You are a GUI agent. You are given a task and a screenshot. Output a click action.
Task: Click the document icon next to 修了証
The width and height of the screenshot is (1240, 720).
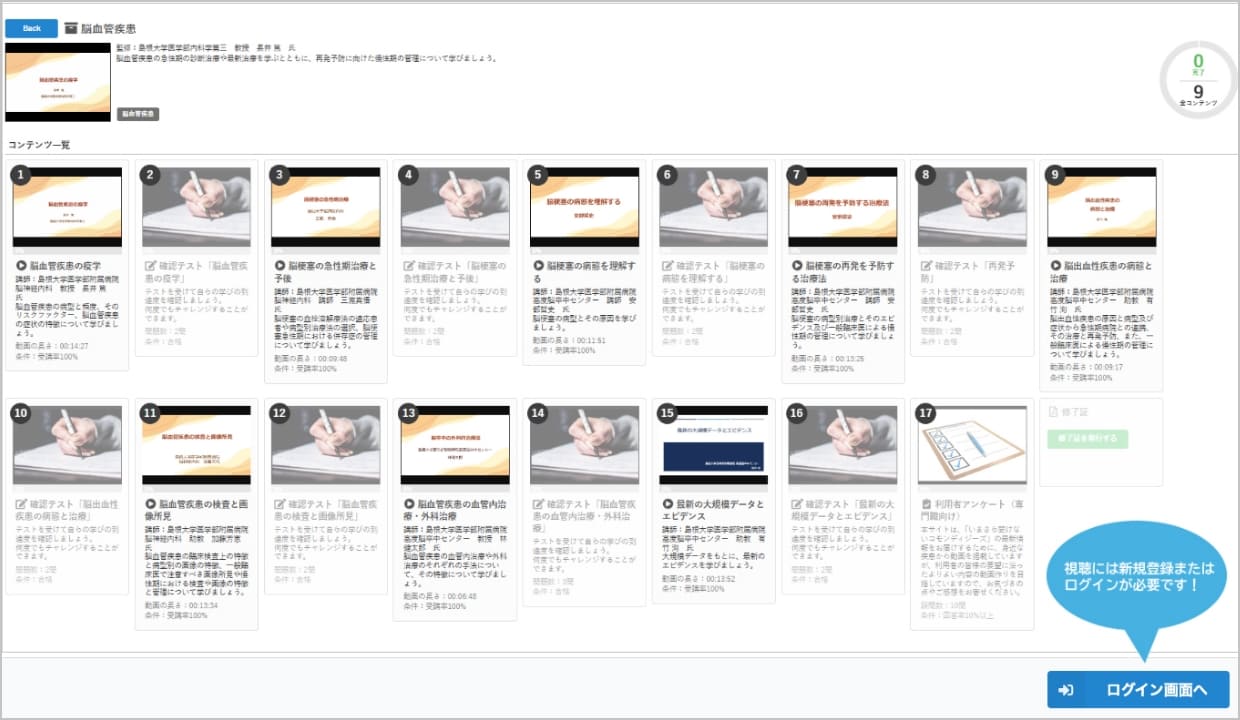coord(1053,412)
